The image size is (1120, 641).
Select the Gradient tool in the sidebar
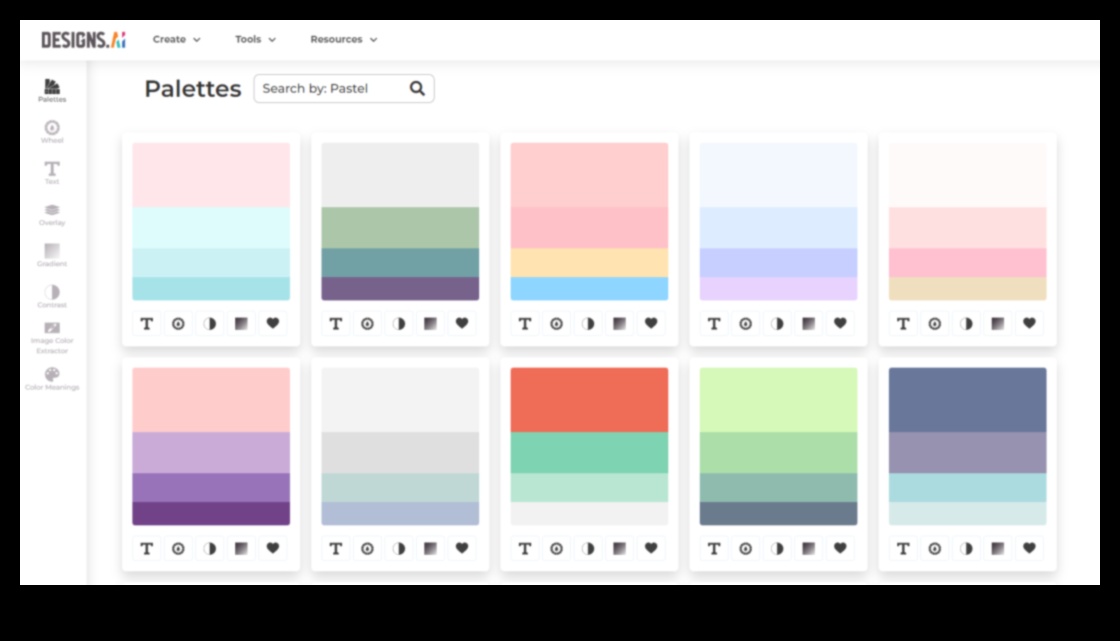[x=52, y=254]
